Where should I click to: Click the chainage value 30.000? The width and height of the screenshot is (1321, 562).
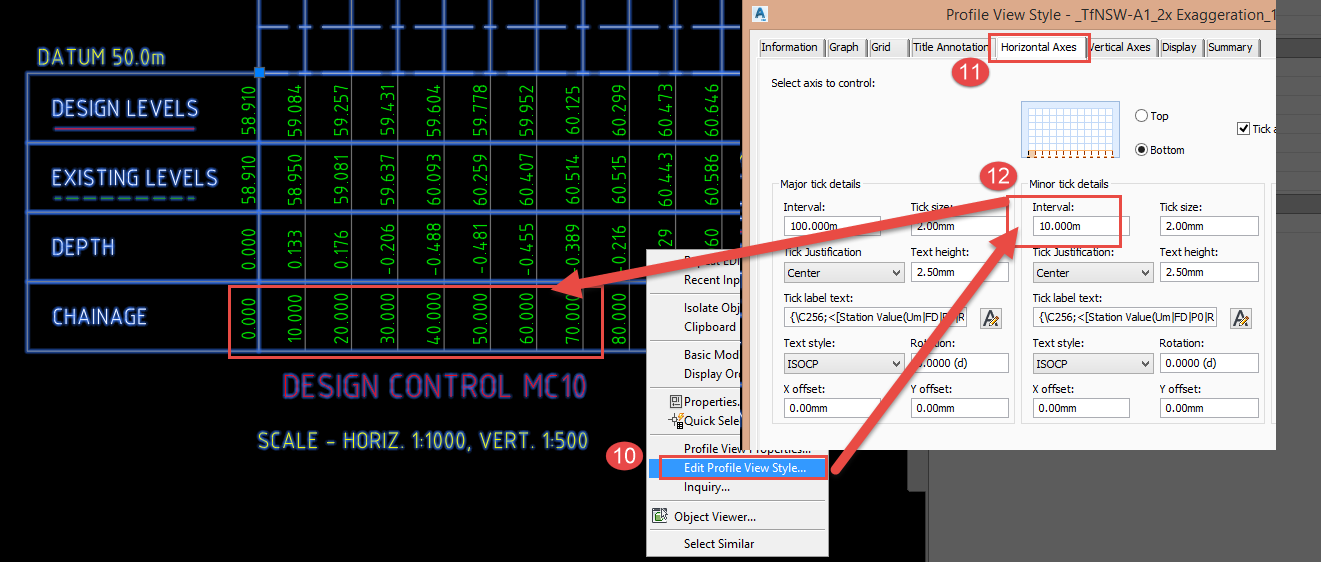point(386,320)
